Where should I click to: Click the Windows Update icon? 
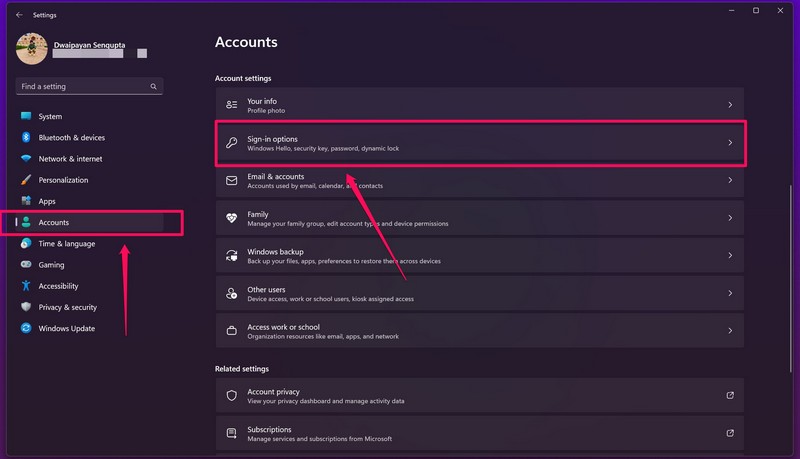pyautogui.click(x=26, y=328)
